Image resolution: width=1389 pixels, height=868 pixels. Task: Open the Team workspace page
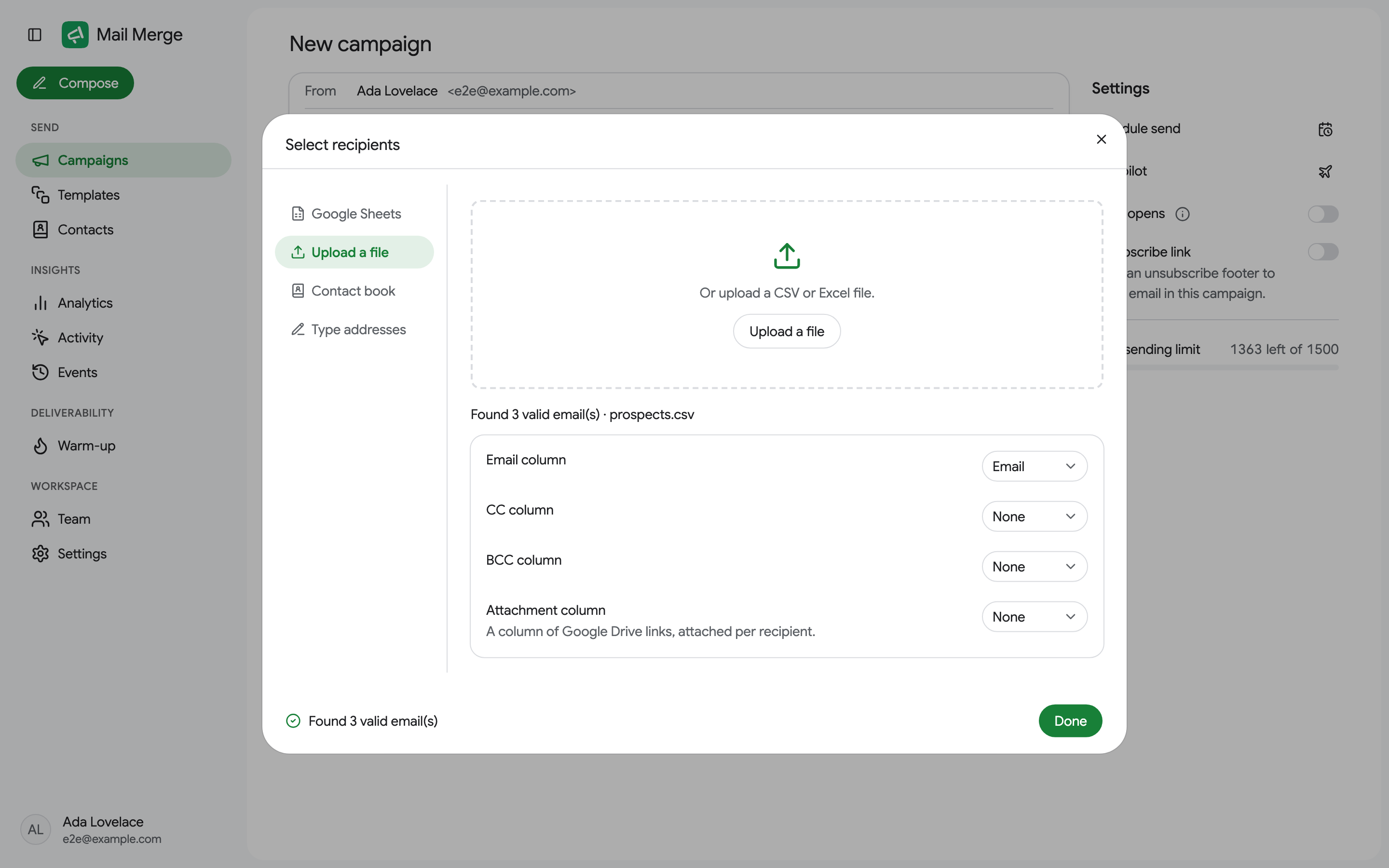123,519
